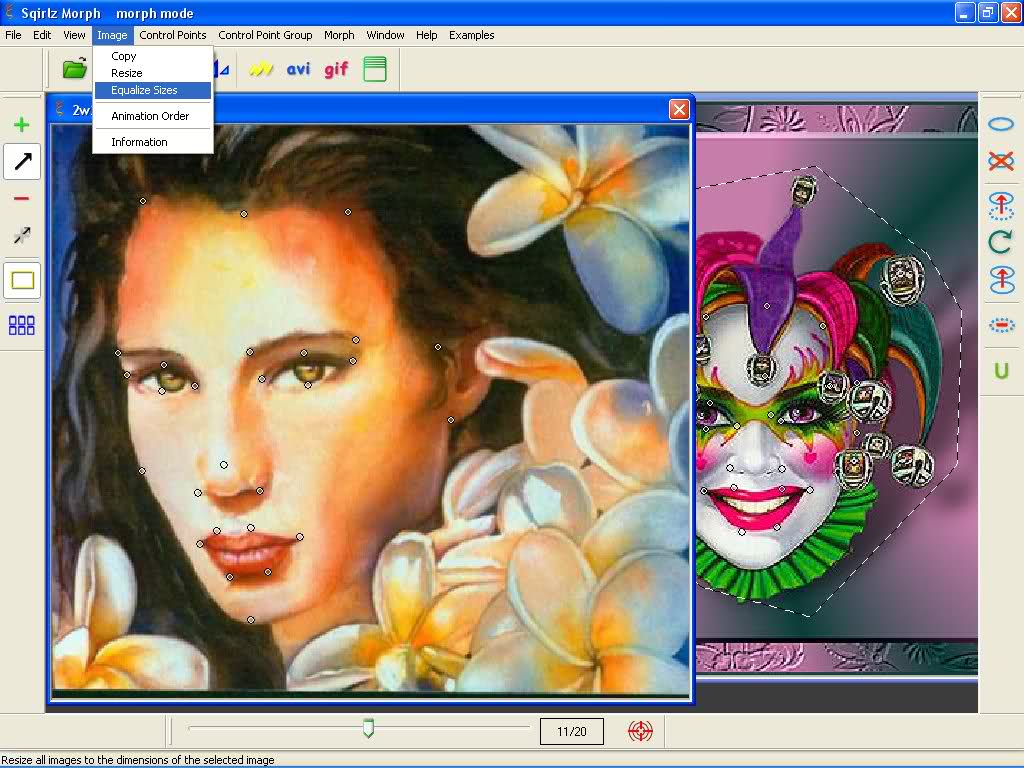
Task: Click the blue double-ellipse red arrow icon
Action: [1001, 280]
